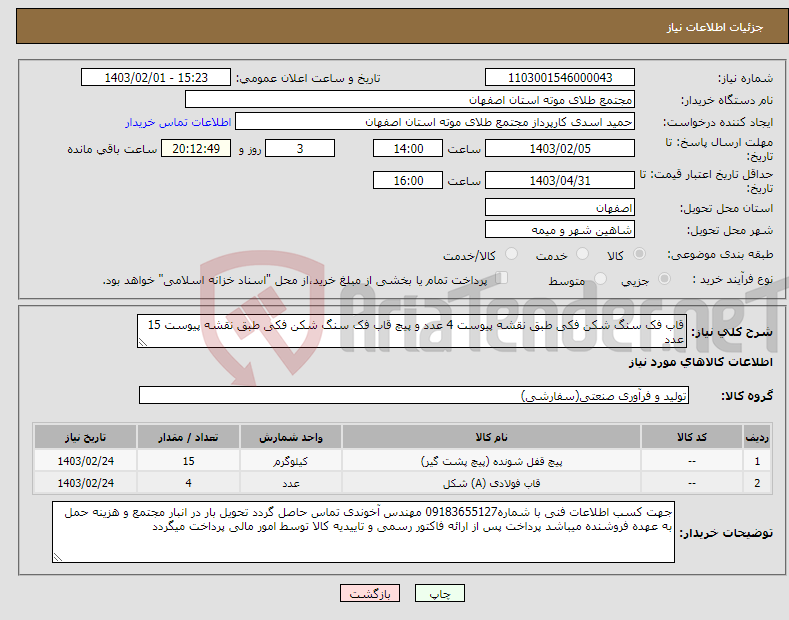789x620 pixels.
Task: Click the row number 2 cell
Action: click(x=757, y=483)
